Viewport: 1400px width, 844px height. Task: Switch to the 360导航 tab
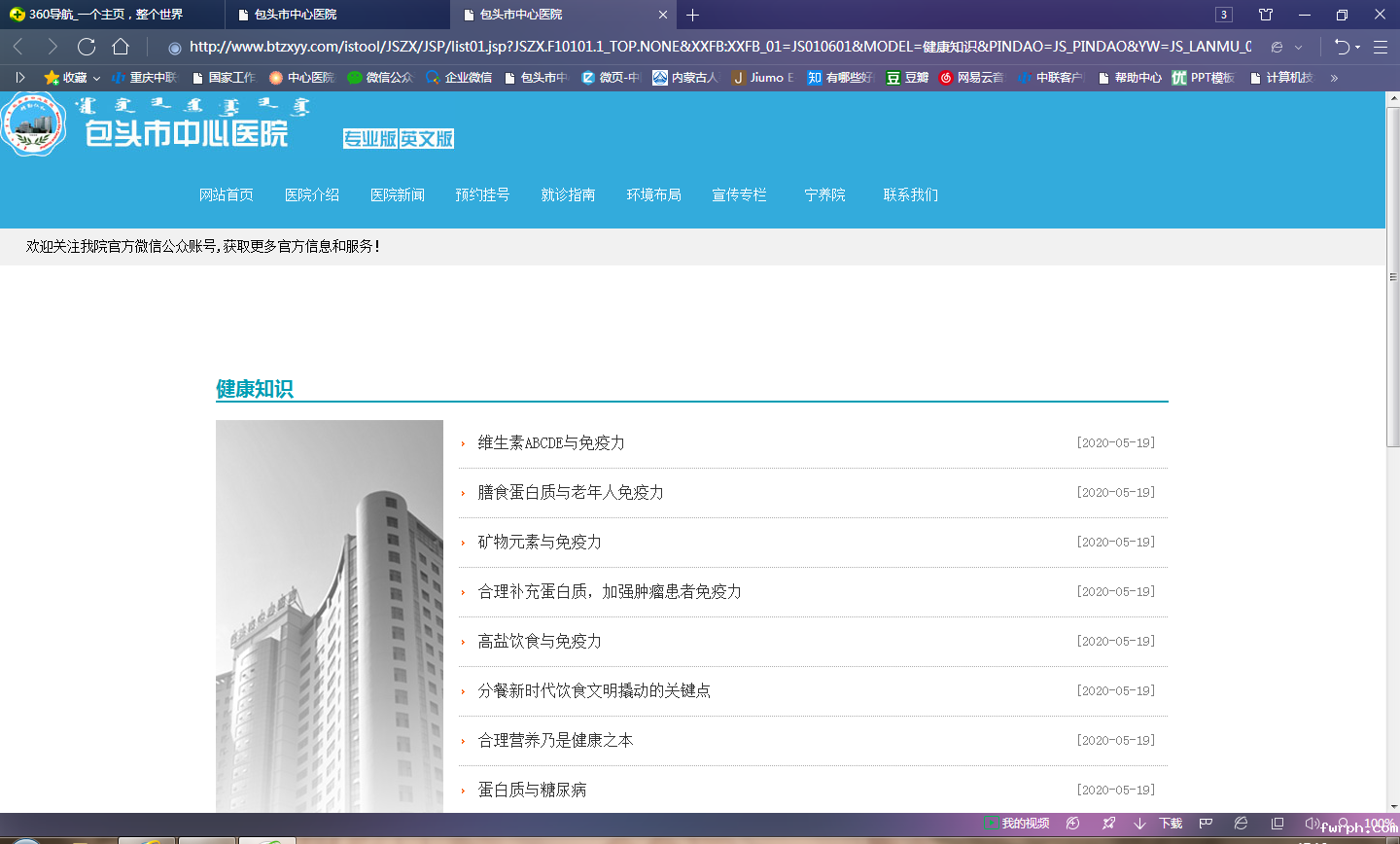click(105, 15)
